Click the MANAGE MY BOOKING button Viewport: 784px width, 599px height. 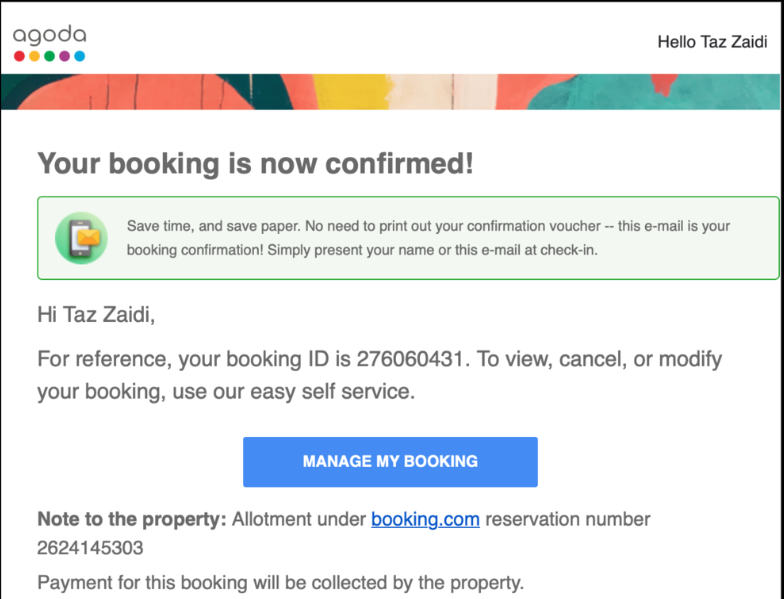pyautogui.click(x=390, y=462)
